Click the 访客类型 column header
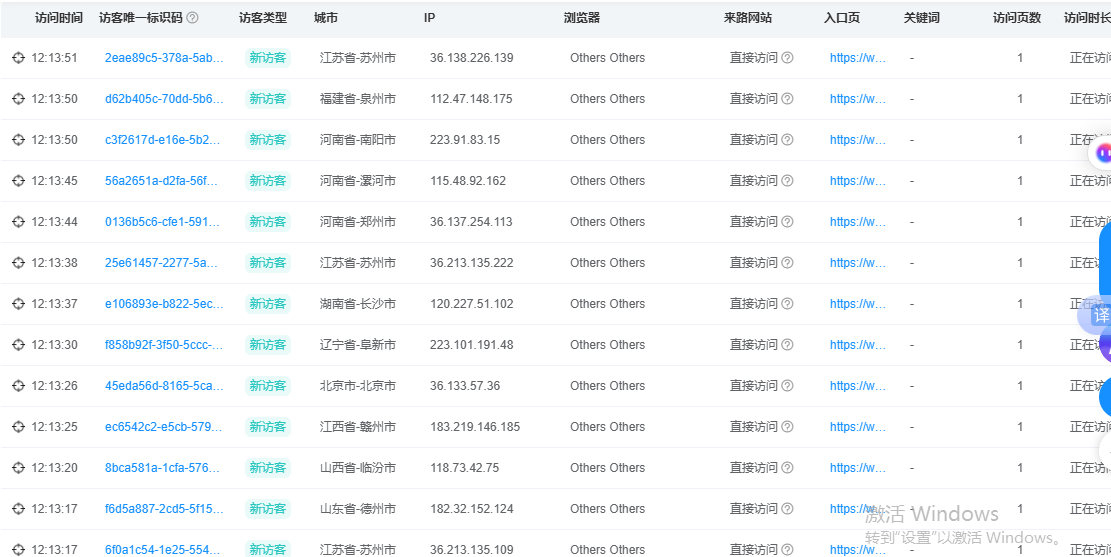 pyautogui.click(x=263, y=18)
